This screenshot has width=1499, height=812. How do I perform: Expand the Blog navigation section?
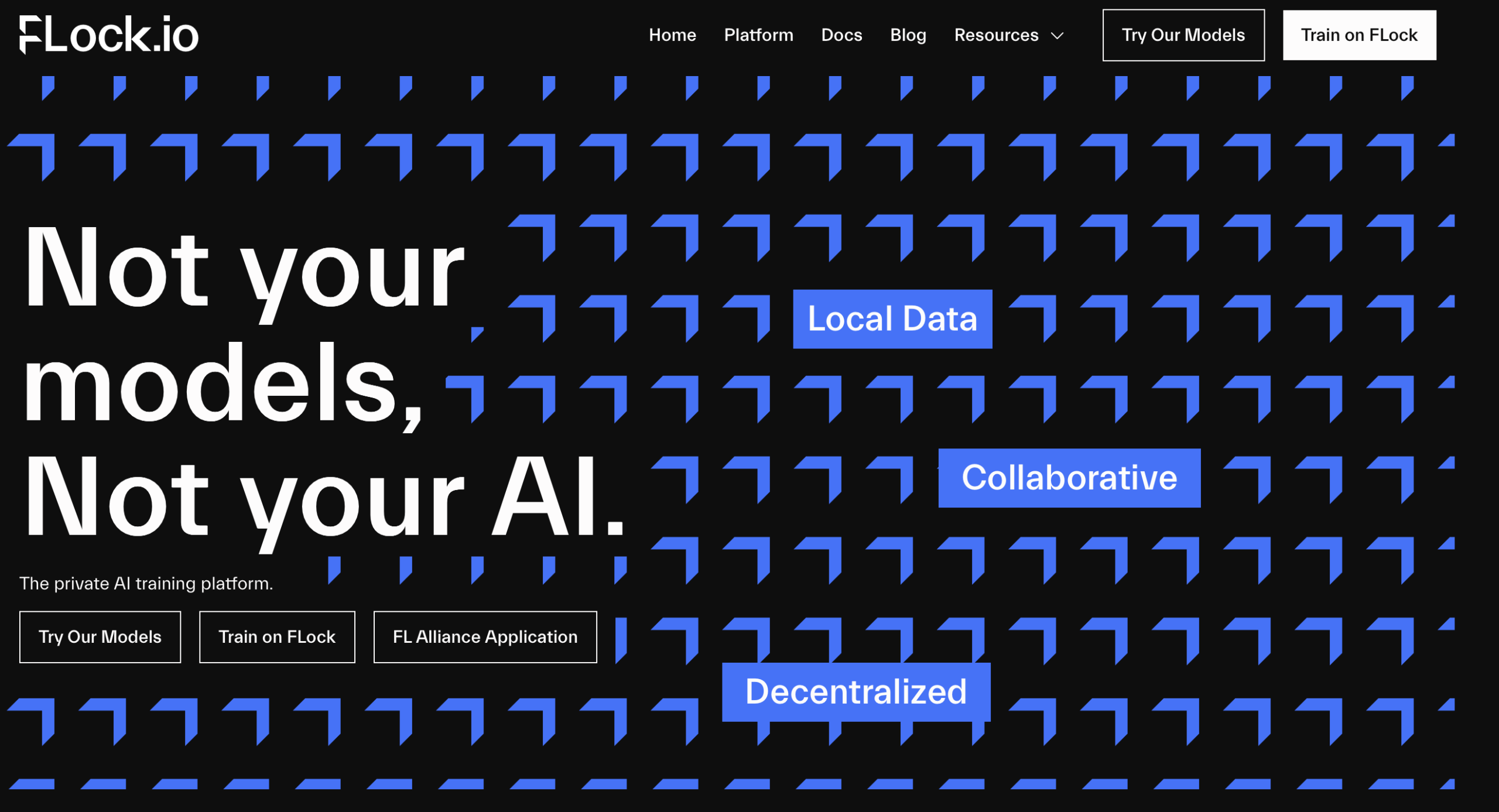[x=907, y=35]
